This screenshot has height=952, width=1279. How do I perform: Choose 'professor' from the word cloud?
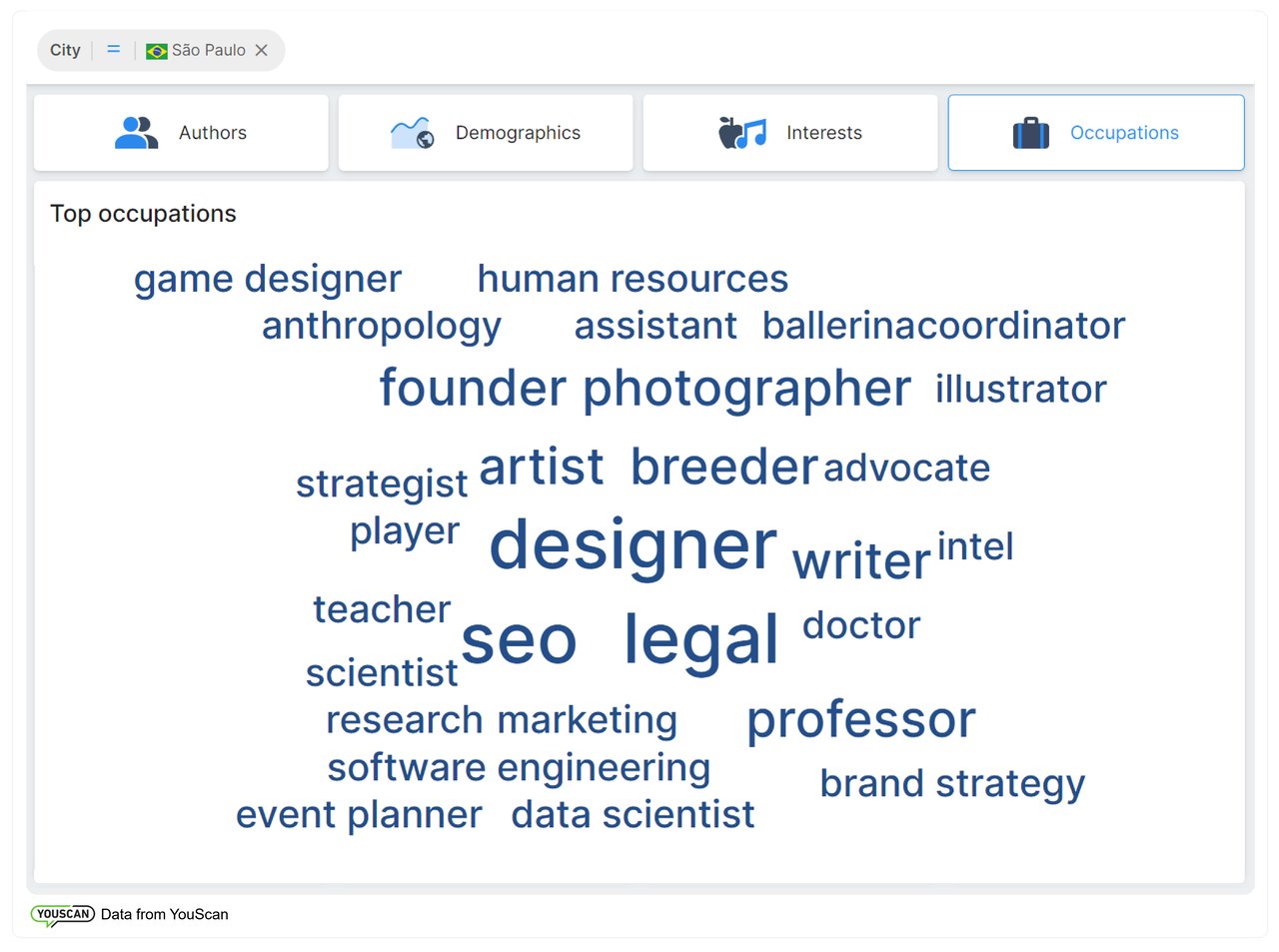(860, 719)
